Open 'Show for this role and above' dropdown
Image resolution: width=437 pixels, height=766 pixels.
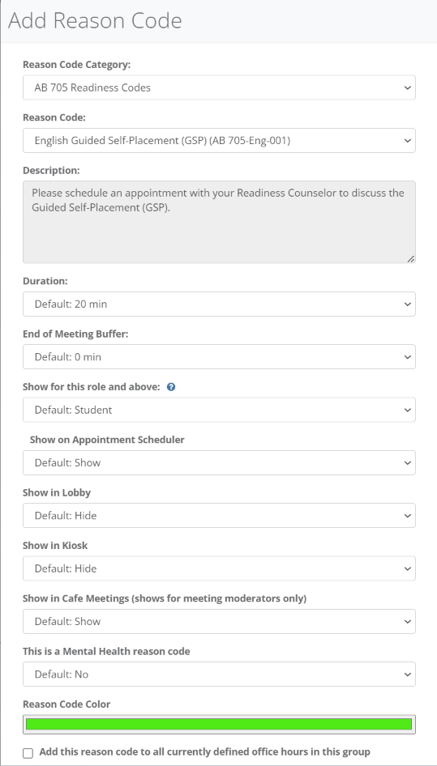pyautogui.click(x=219, y=410)
